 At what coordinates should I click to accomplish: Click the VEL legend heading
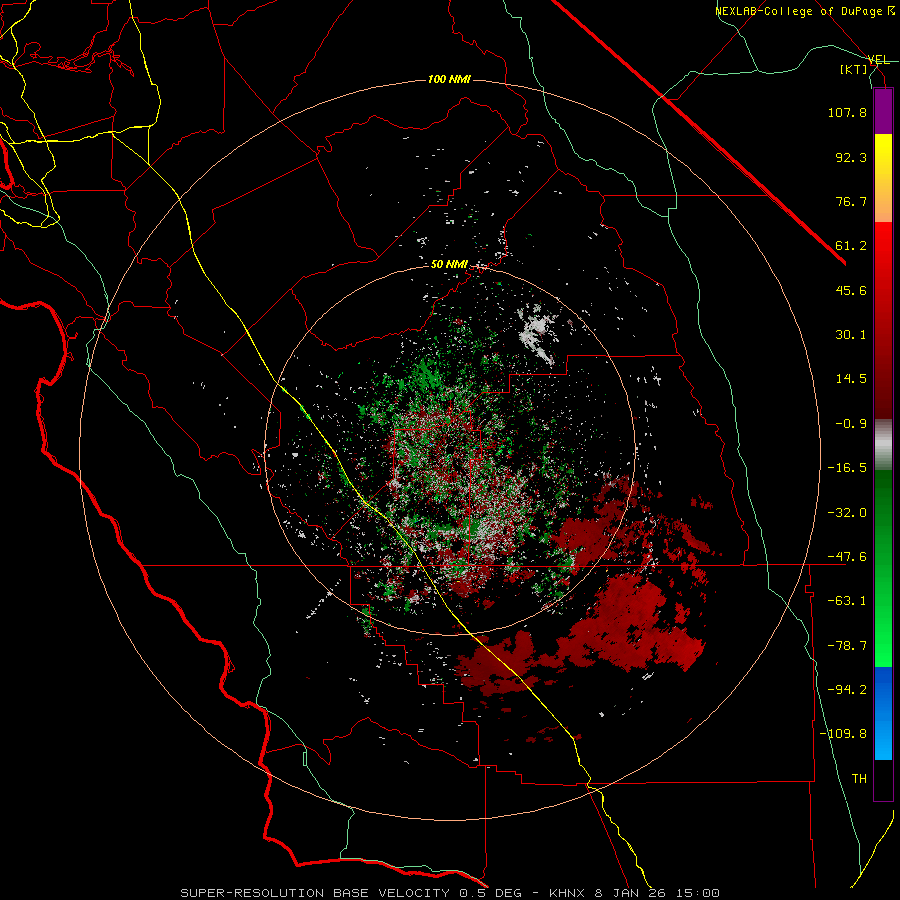tap(878, 60)
